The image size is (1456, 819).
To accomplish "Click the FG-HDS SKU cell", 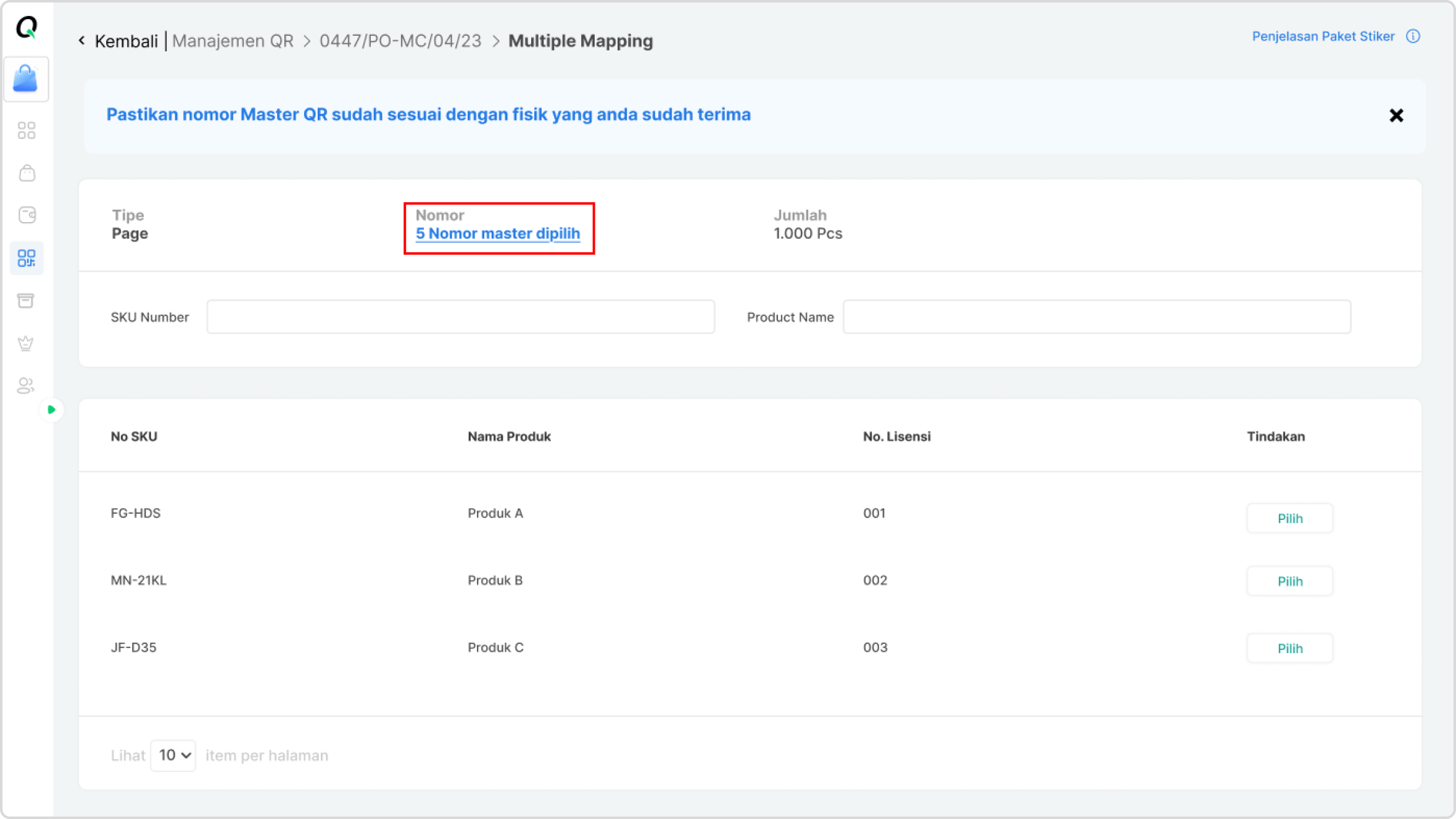I will pos(136,513).
